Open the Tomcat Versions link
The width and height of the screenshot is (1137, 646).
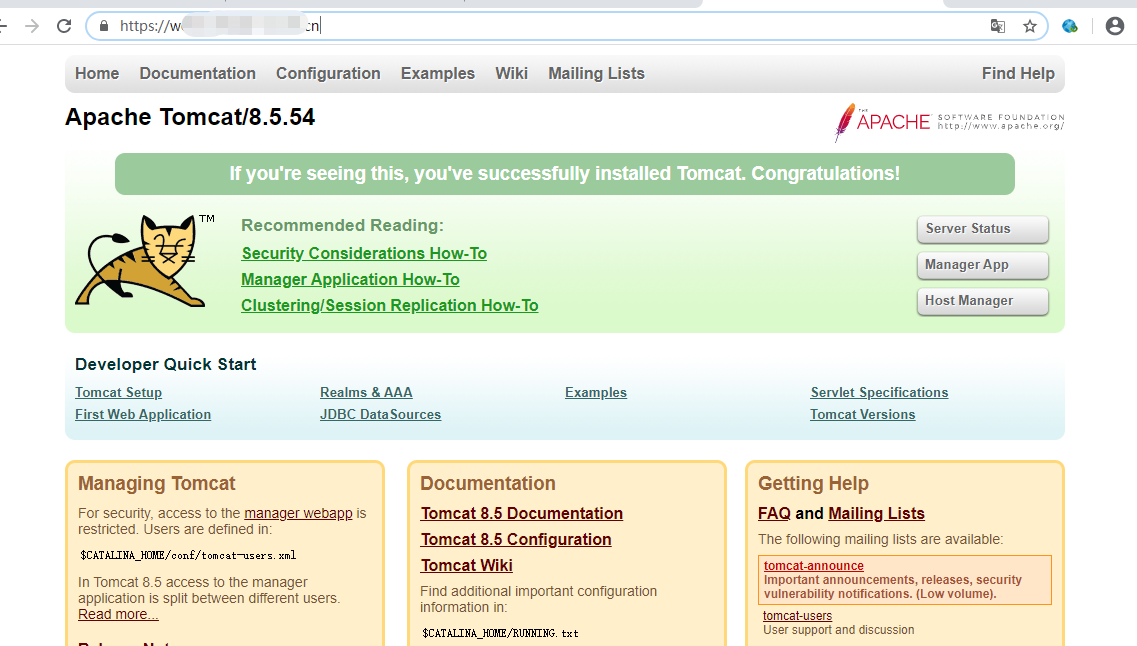pyautogui.click(x=862, y=415)
